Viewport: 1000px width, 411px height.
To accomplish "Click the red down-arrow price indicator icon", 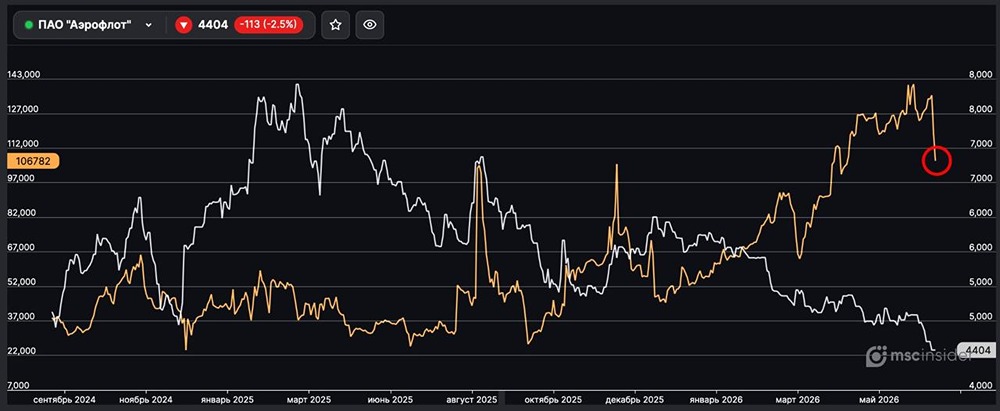I will coord(184,25).
